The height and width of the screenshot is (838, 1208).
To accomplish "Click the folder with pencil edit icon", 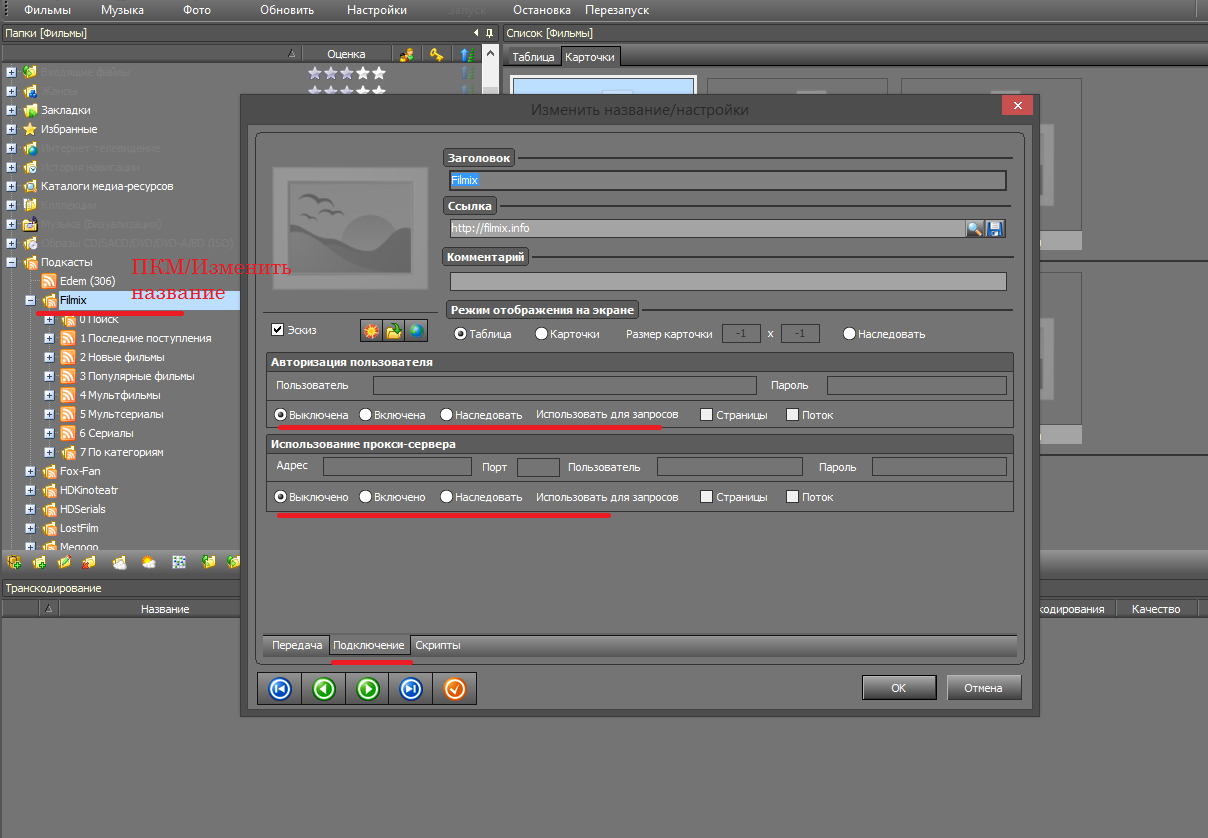I will point(64,563).
